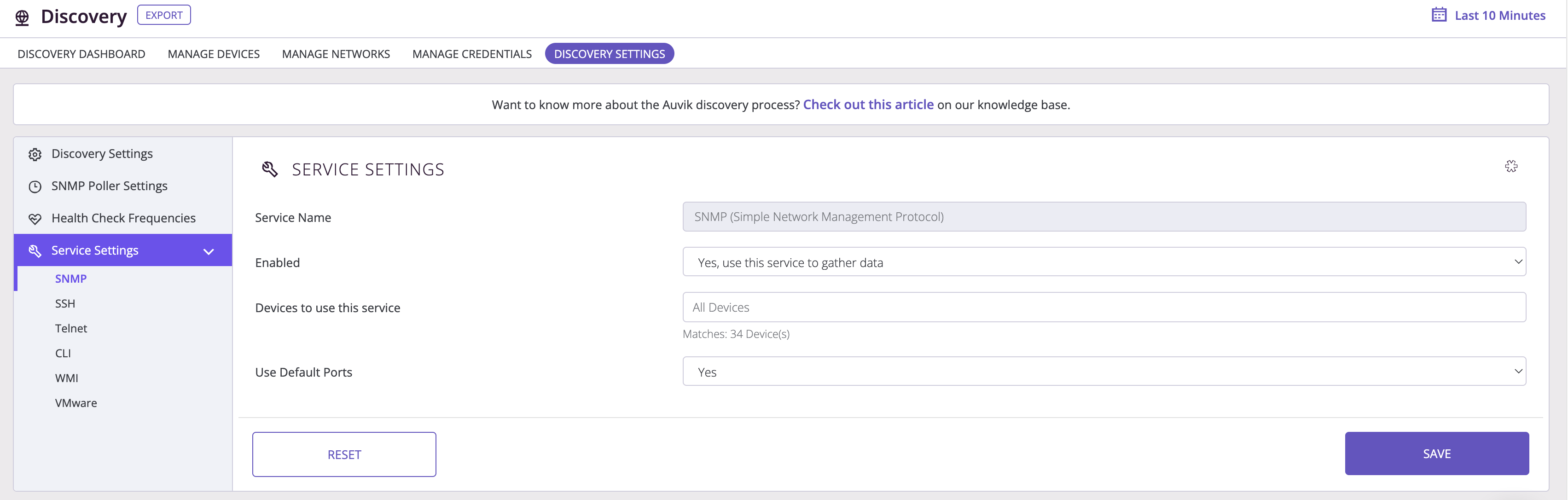Click the RESET button
Screen dimensions: 1568x500
coord(344,453)
